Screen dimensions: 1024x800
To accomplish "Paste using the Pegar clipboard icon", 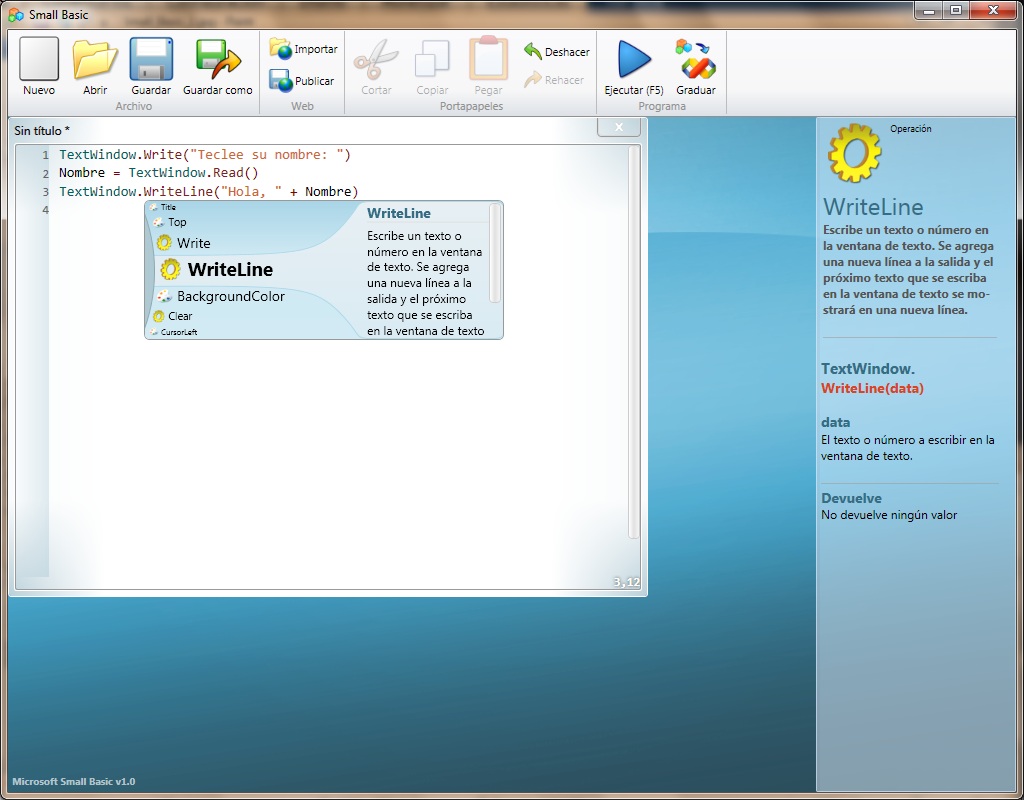I will point(488,58).
